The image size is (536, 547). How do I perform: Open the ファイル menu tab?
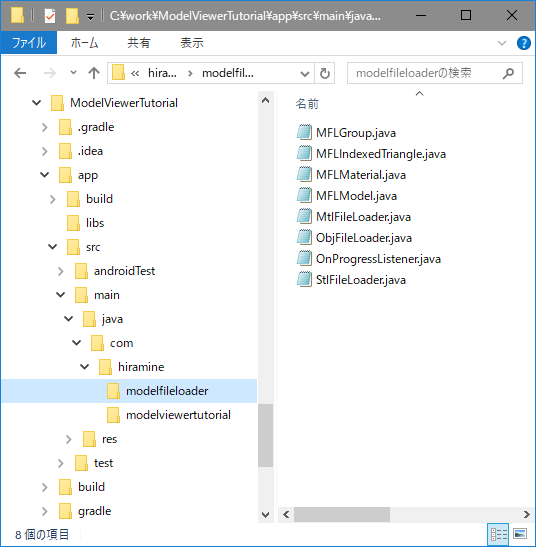click(29, 43)
